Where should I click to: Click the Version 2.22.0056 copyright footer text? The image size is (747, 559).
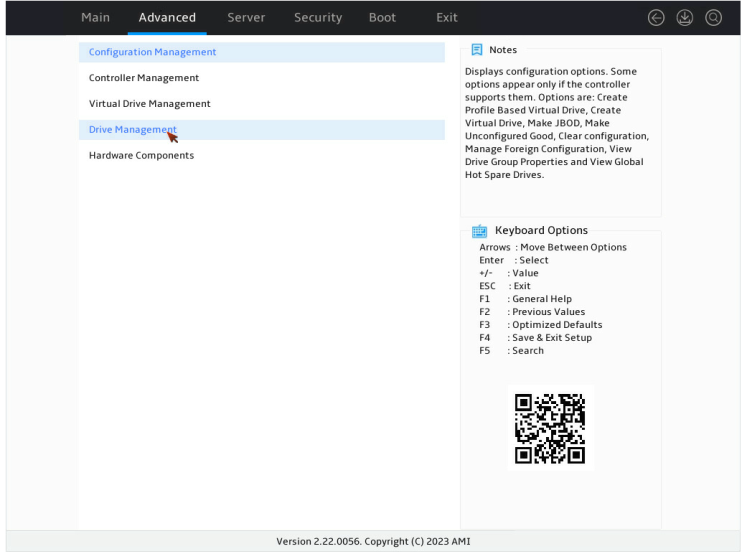[373, 541]
